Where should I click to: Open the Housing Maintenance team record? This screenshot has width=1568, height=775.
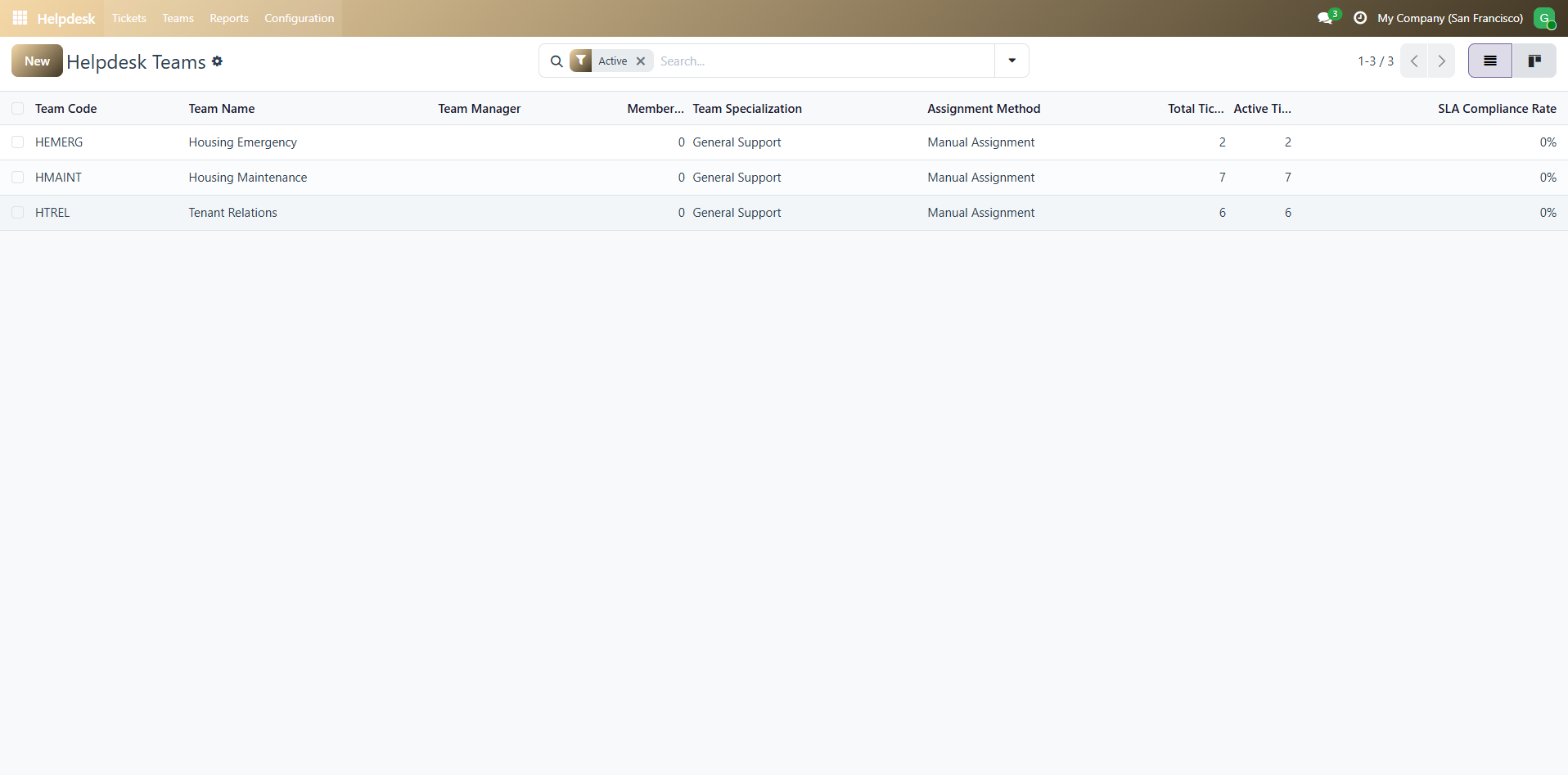[x=247, y=178]
